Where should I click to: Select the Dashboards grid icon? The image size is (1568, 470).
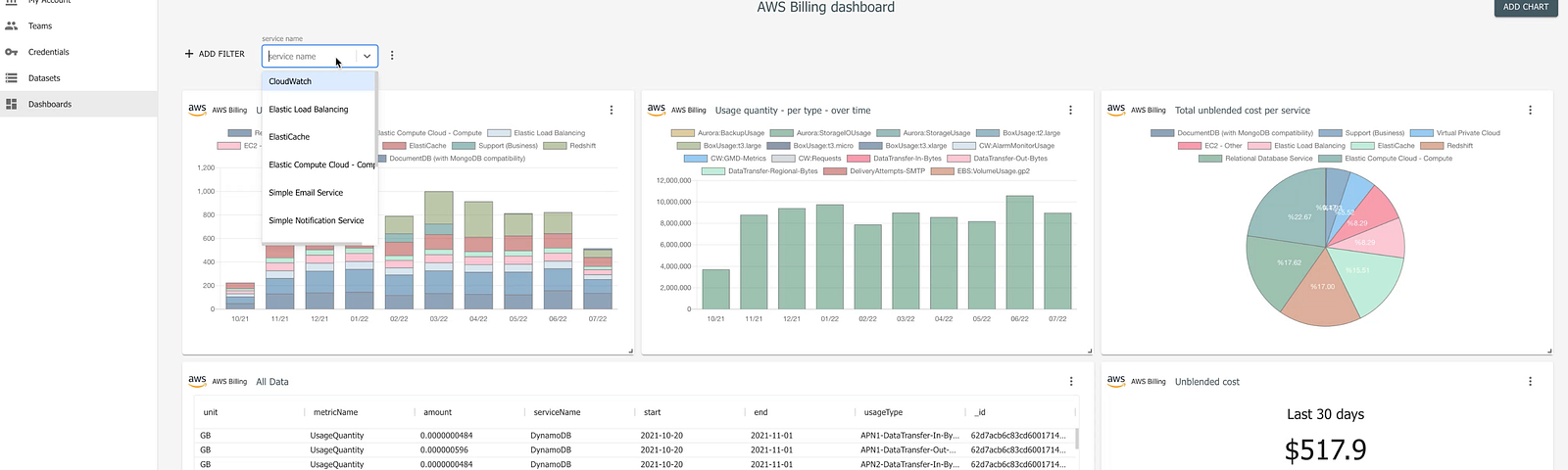pos(12,104)
